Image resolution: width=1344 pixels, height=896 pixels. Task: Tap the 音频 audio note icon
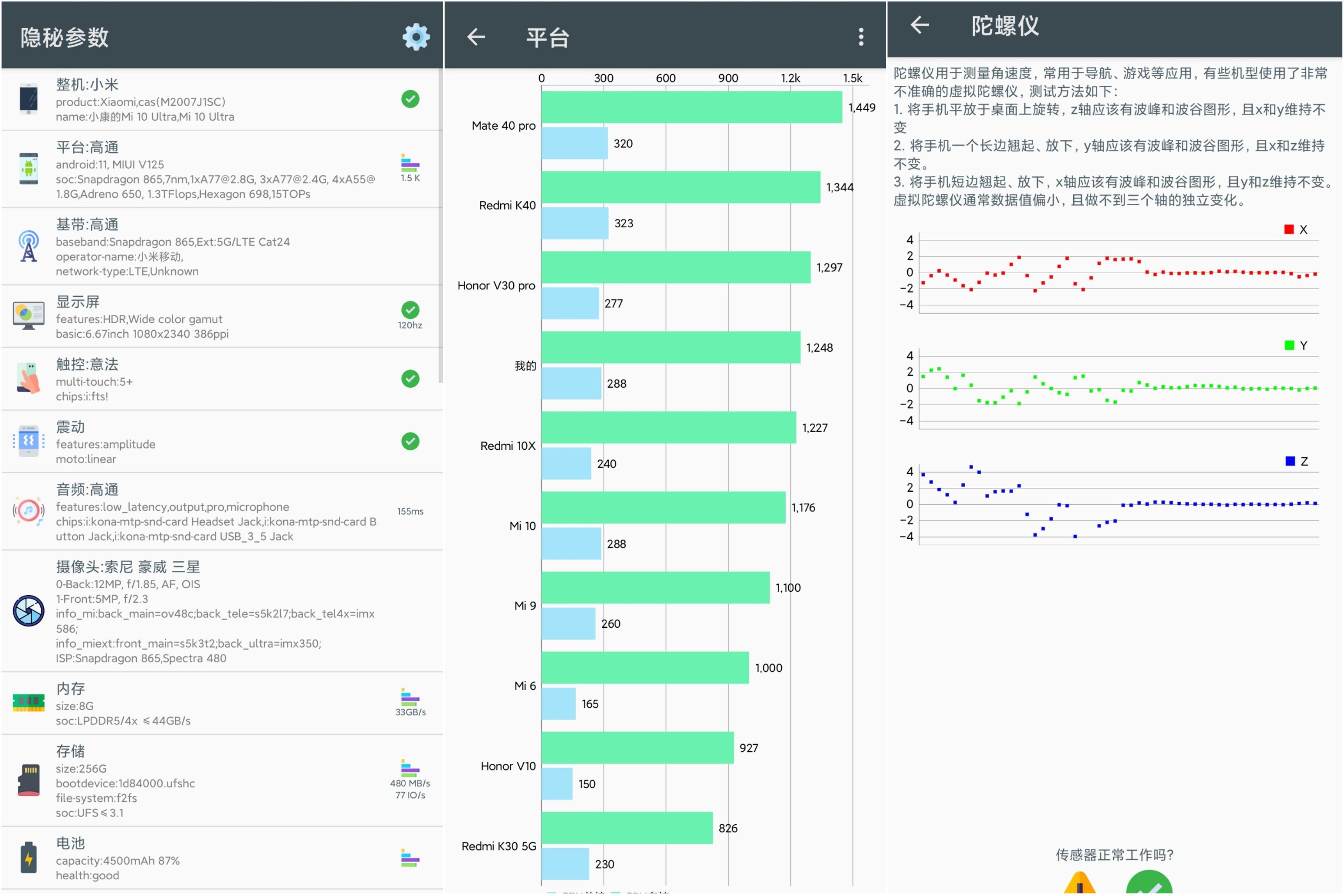click(28, 511)
